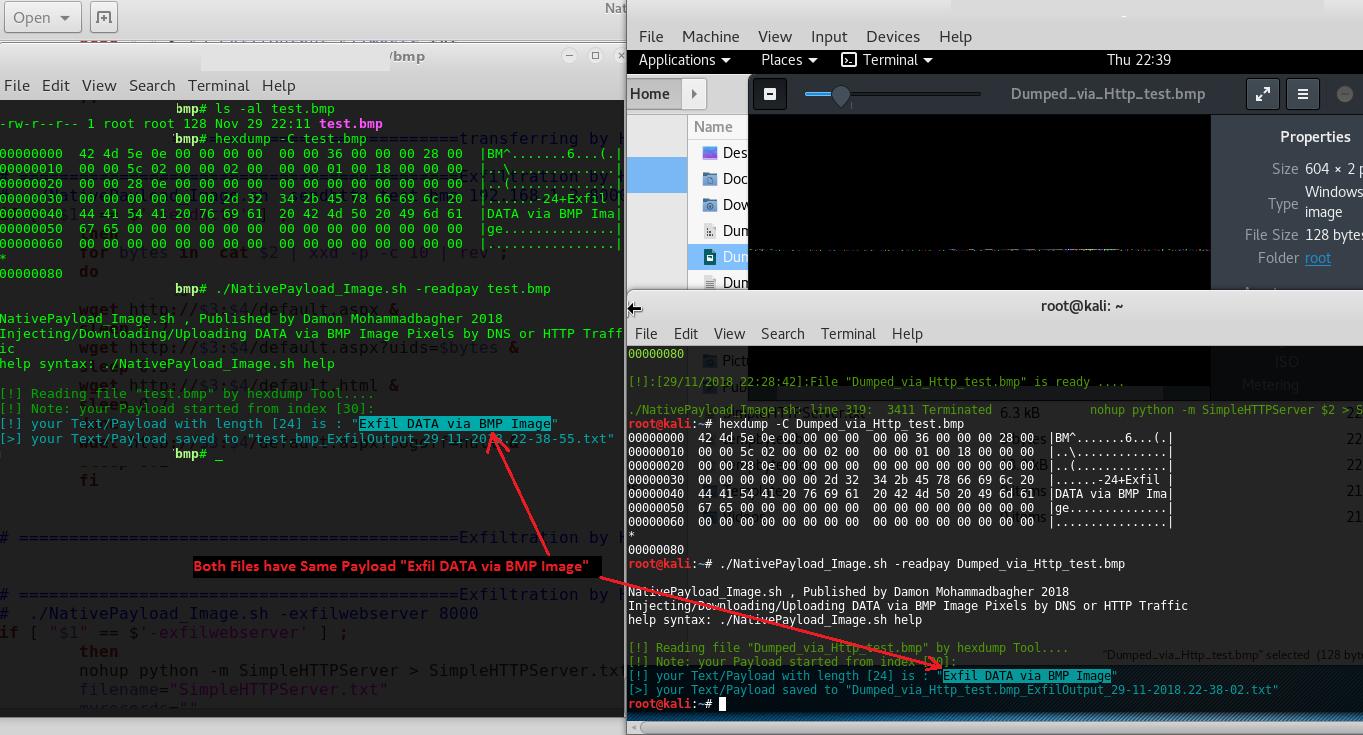The image size is (1363, 735).
Task: Select the highlighted BMP file icon in file list
Action: click(x=710, y=257)
